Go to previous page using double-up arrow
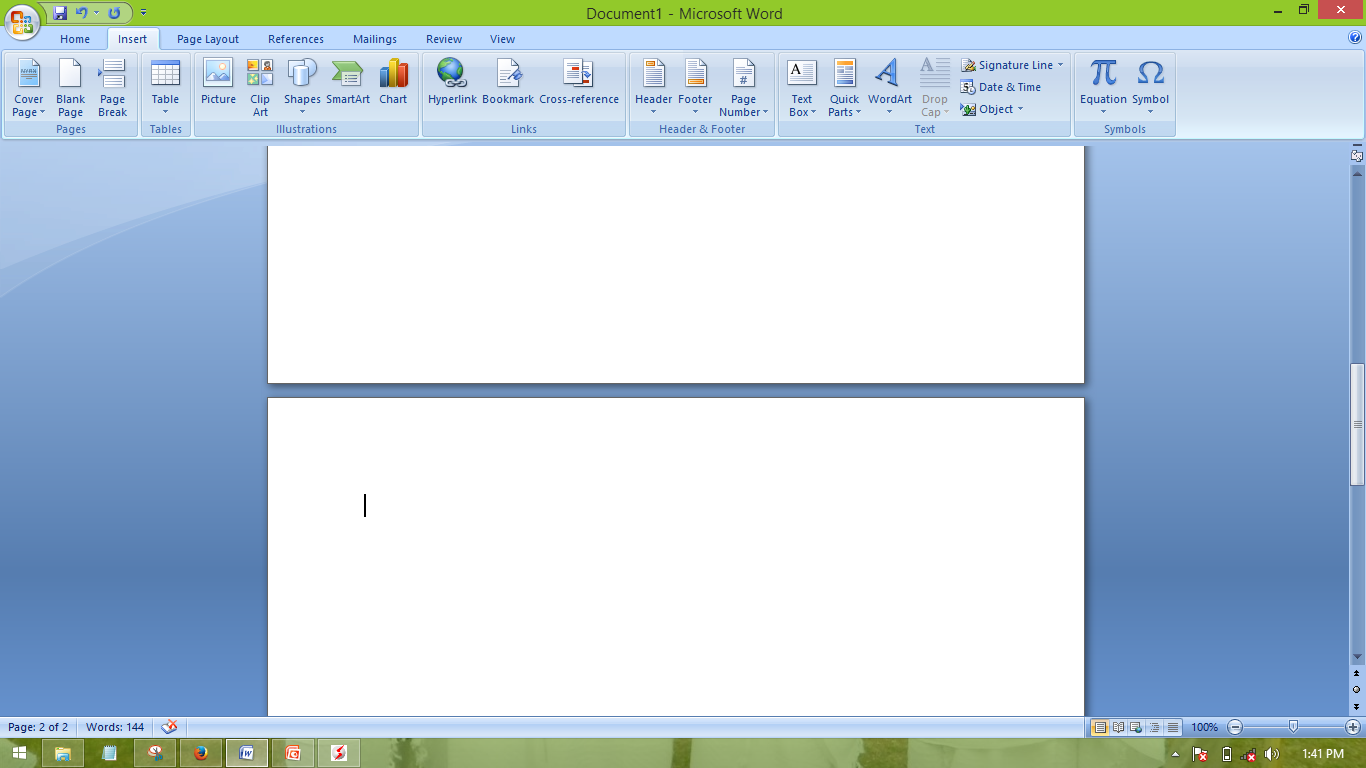 click(x=1357, y=674)
